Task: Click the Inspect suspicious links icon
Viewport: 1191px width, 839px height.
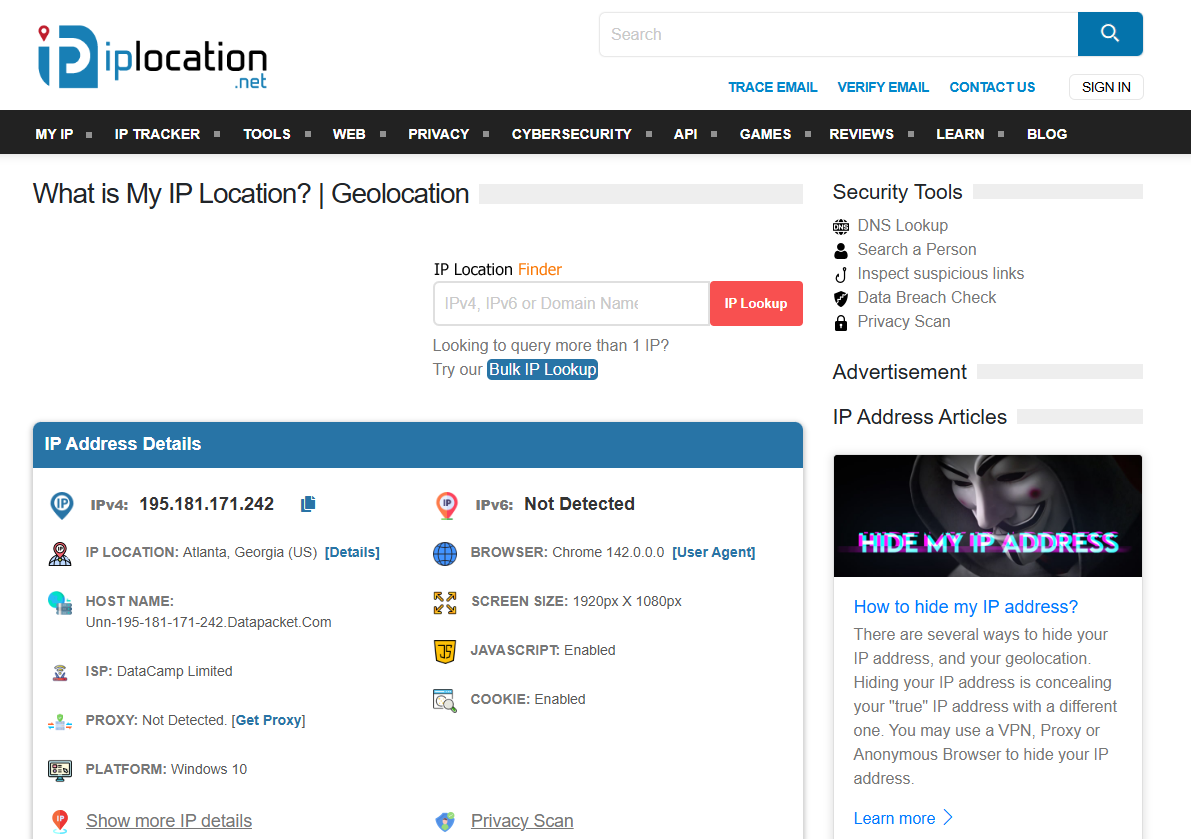Action: (x=841, y=273)
